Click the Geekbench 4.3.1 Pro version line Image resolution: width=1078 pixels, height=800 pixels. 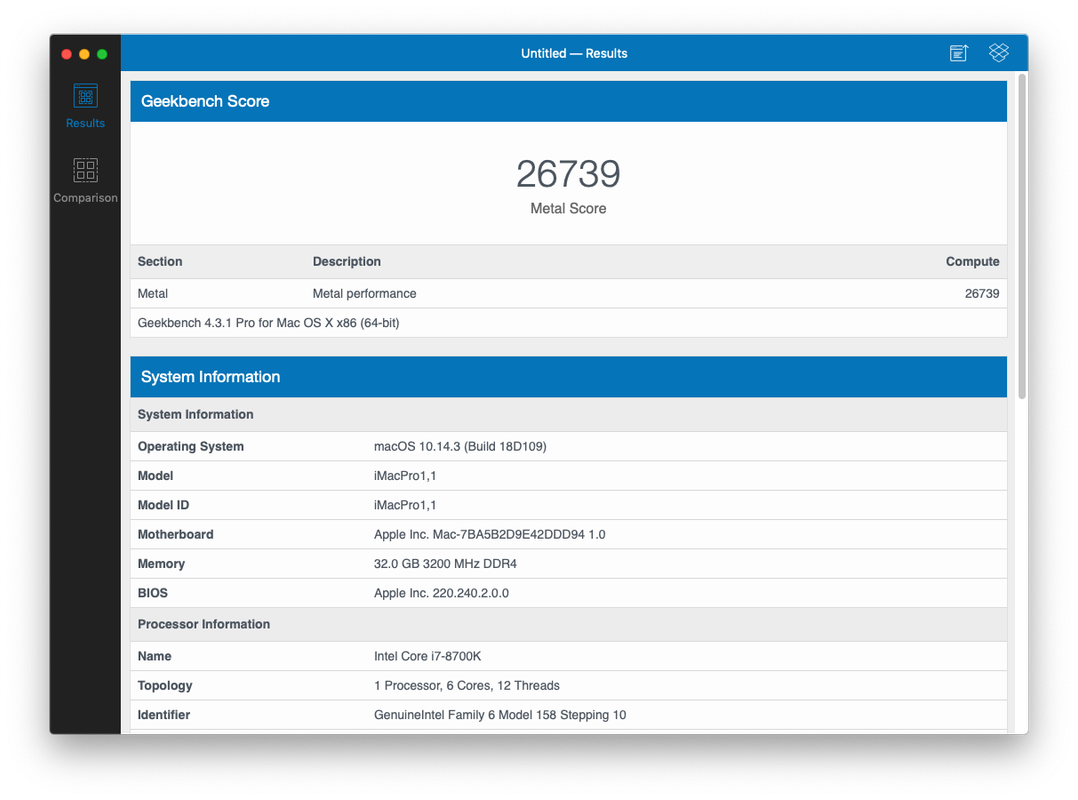pos(268,322)
